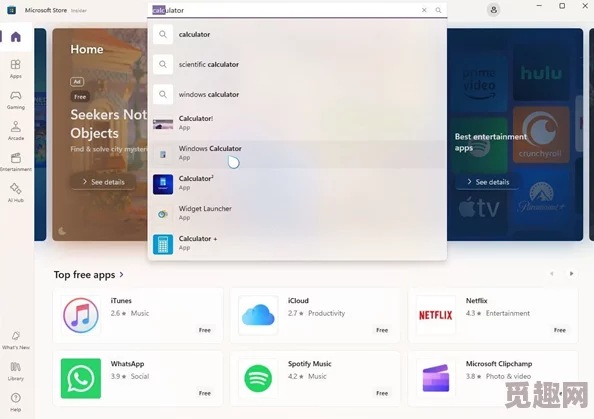Open the iTunes app card

click(x=138, y=315)
